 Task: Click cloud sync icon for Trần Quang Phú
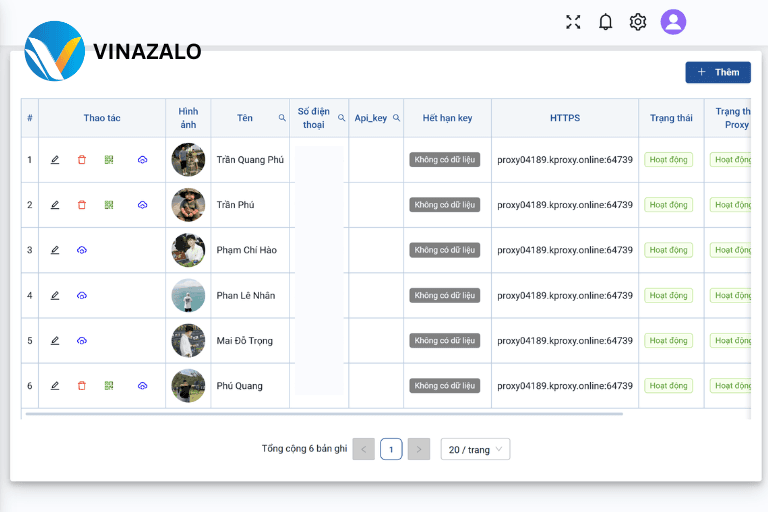tap(143, 160)
